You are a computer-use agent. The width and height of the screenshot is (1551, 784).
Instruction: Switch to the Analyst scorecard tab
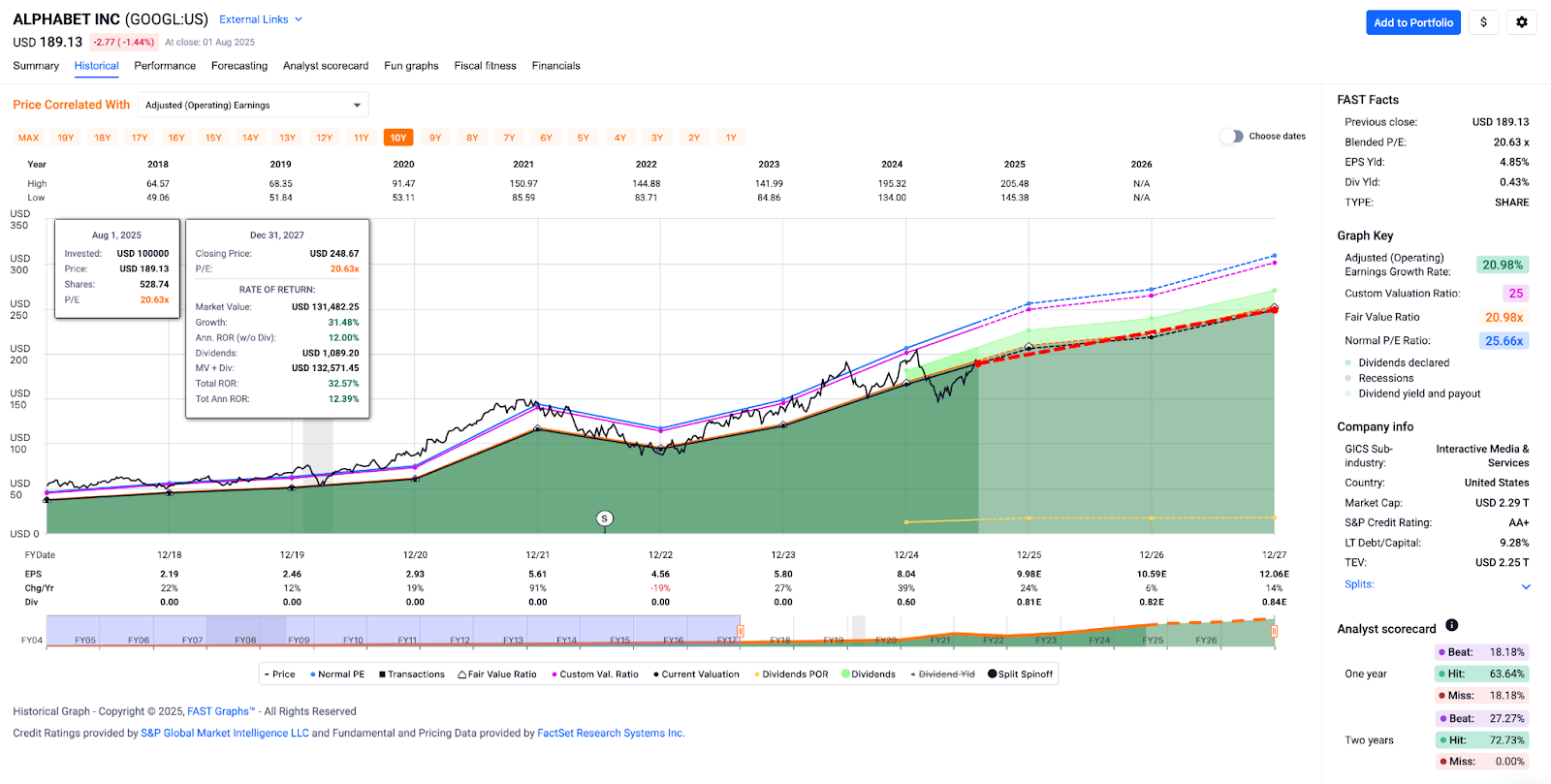(x=326, y=66)
